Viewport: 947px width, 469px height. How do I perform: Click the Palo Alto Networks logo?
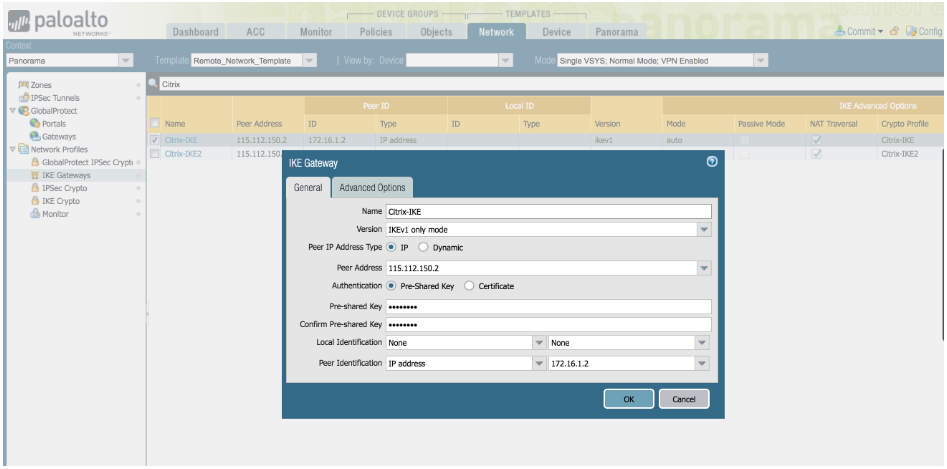point(57,23)
